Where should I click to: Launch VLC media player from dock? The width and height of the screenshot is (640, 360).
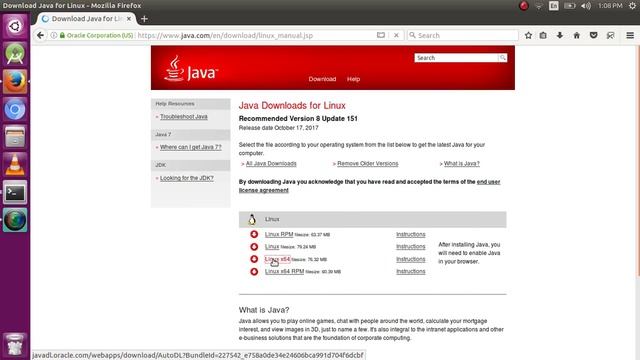15,164
